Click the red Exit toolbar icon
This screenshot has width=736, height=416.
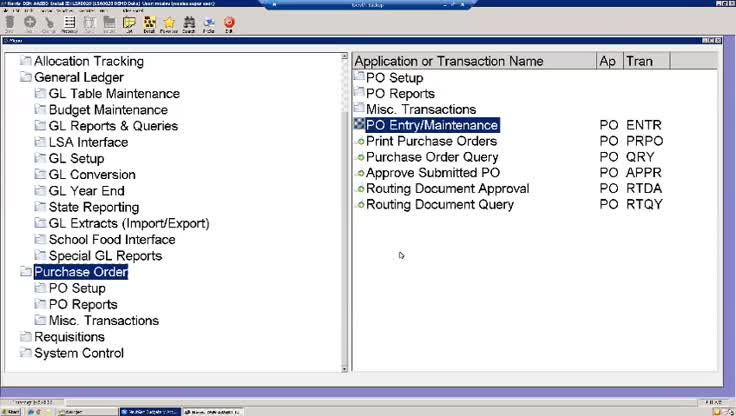click(229, 22)
